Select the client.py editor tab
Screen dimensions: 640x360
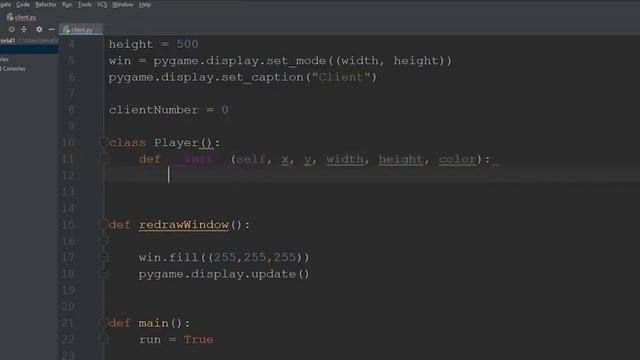(x=80, y=29)
